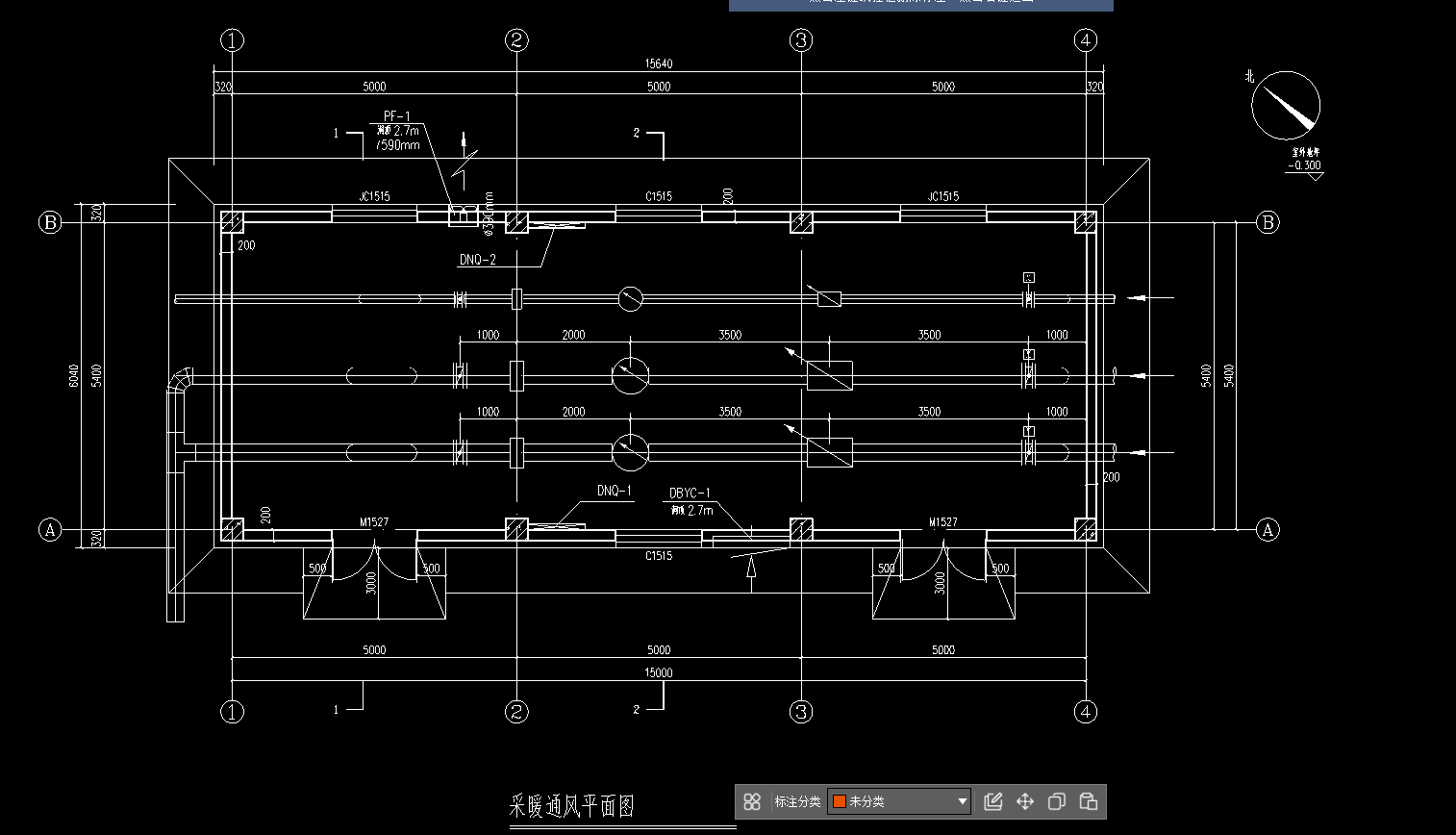
Task: Select the move (four-arrow) tool icon
Action: (1025, 801)
